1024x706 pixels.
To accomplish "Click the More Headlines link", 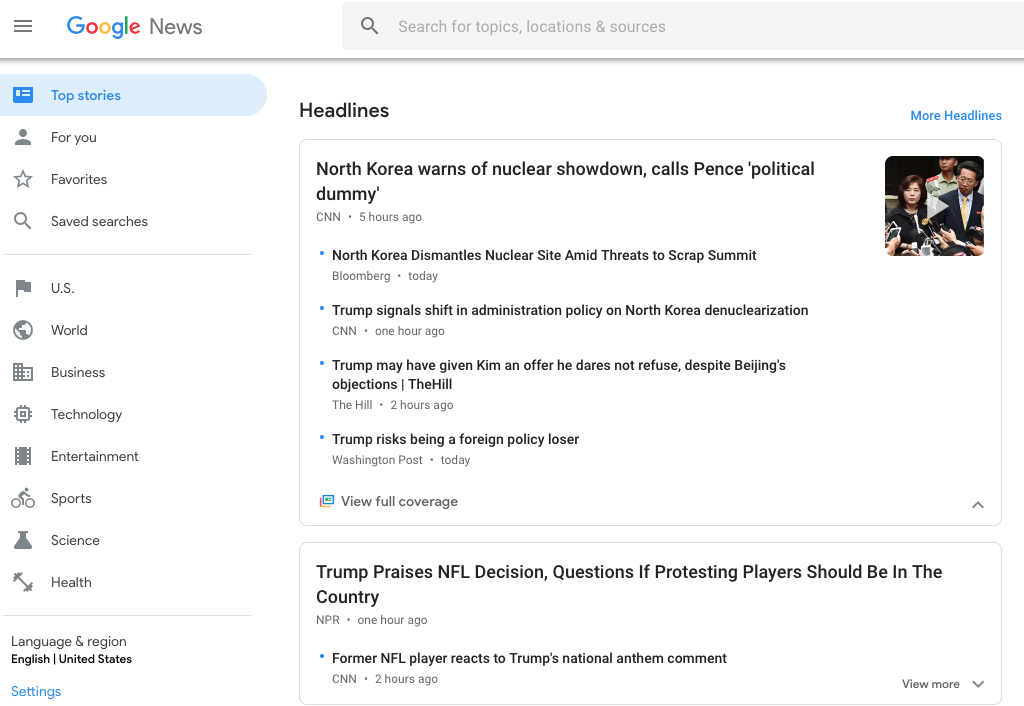I will [x=956, y=116].
